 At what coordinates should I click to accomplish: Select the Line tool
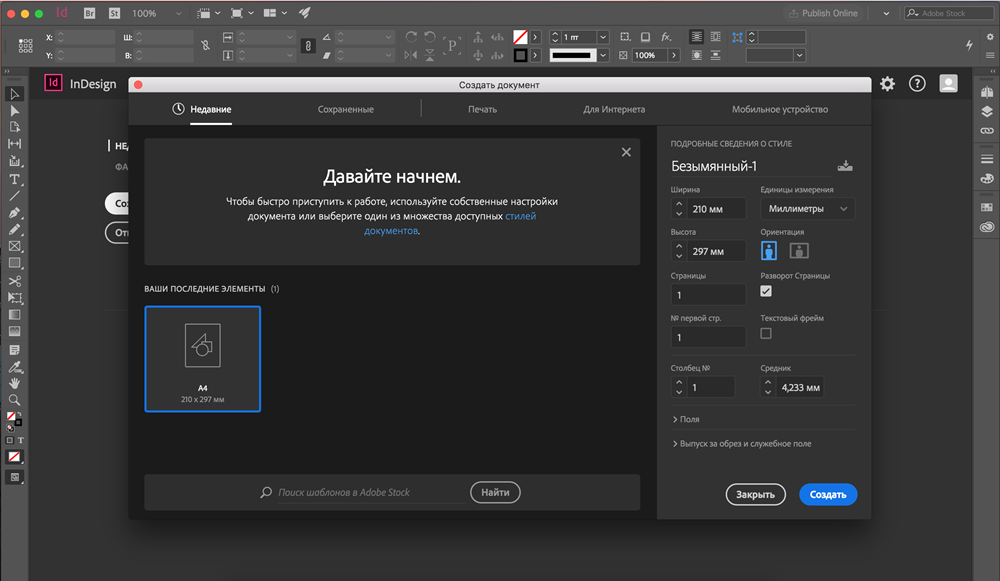pos(14,196)
